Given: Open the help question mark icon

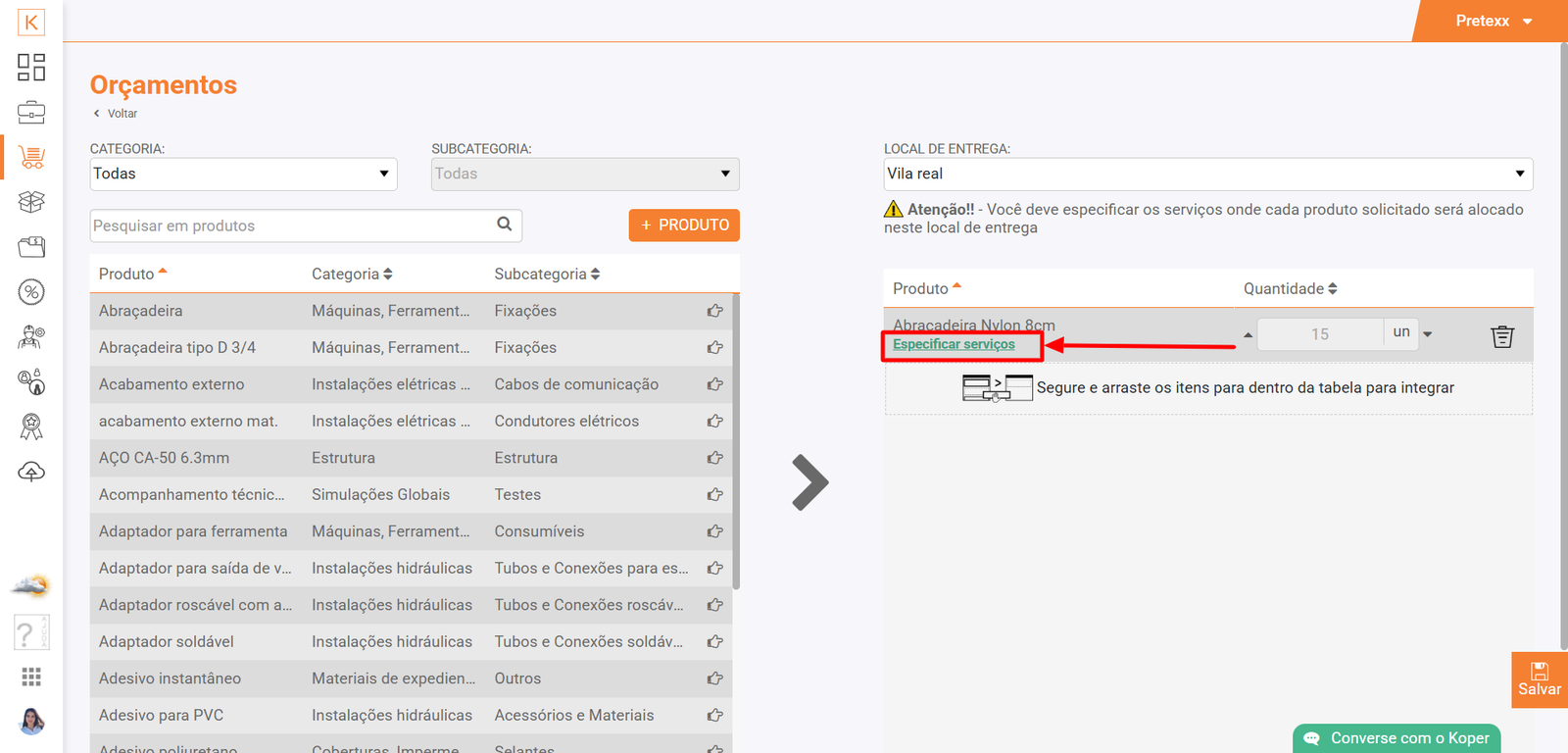Looking at the screenshot, I should [29, 633].
